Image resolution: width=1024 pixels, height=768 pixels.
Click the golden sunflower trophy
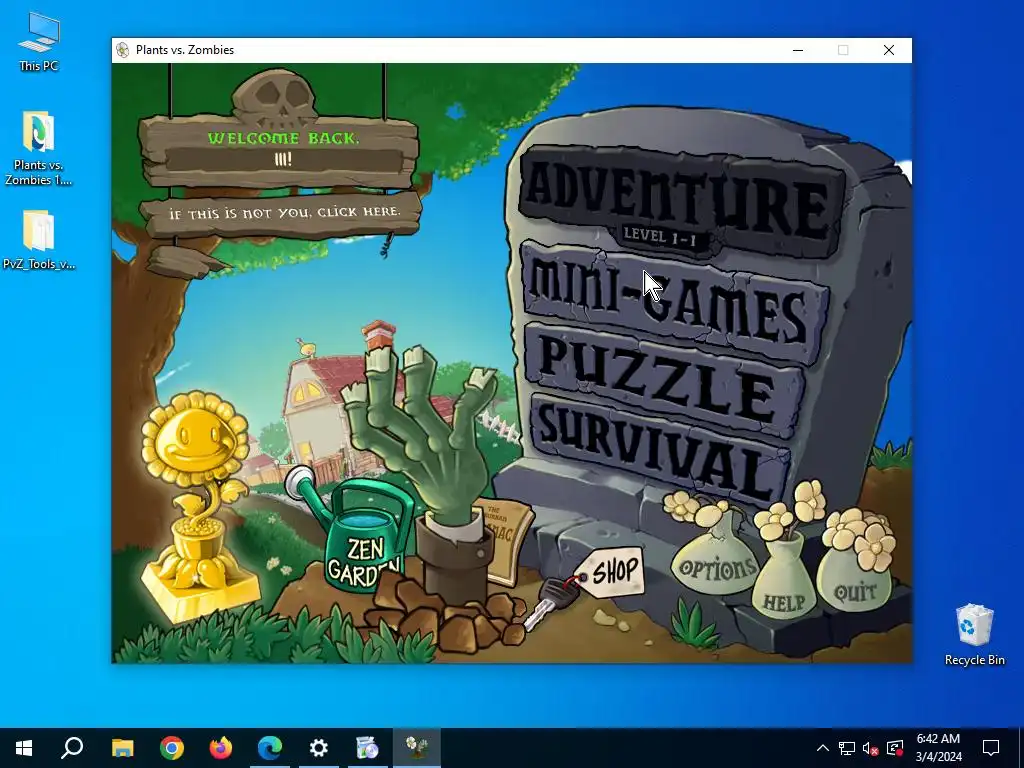[x=197, y=506]
